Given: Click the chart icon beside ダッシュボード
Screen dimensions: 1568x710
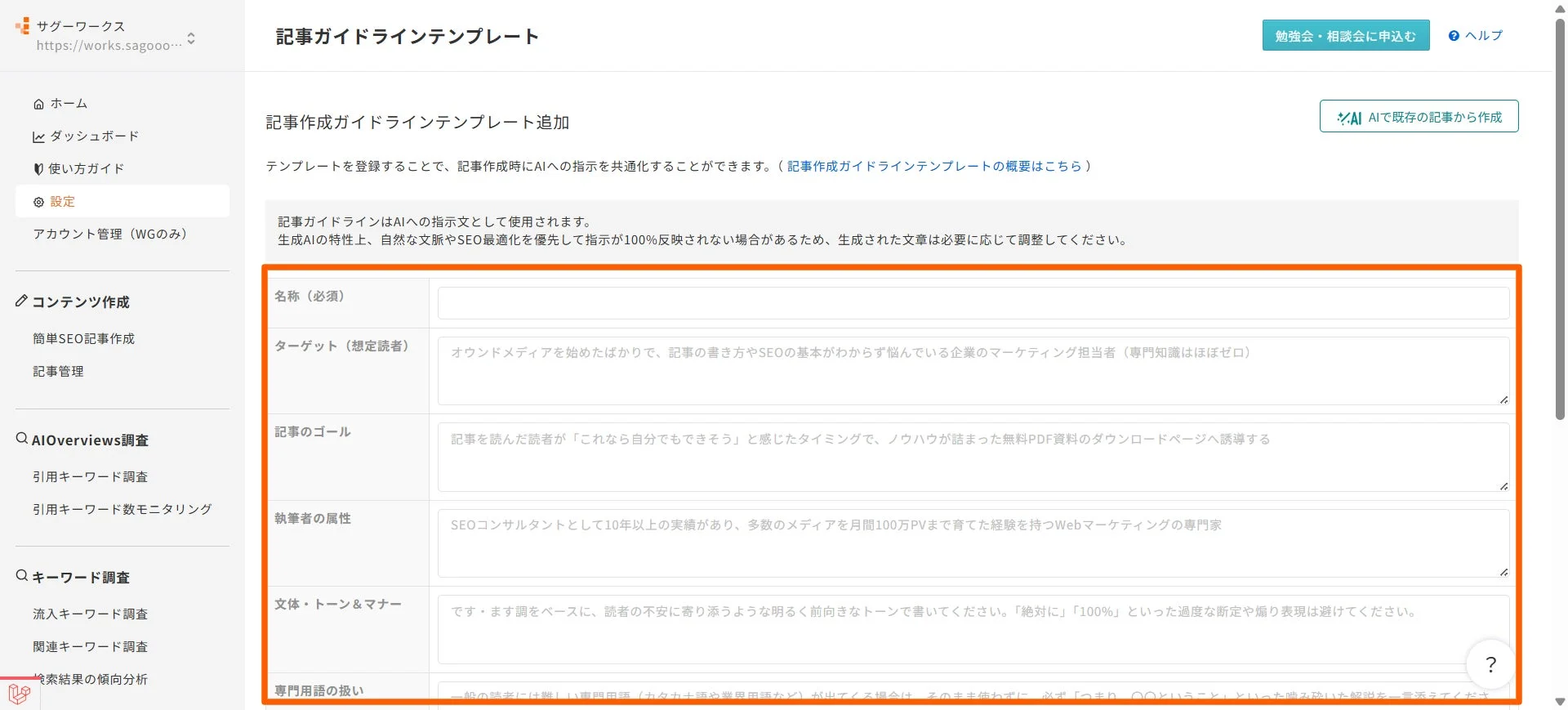Looking at the screenshot, I should click(38, 136).
